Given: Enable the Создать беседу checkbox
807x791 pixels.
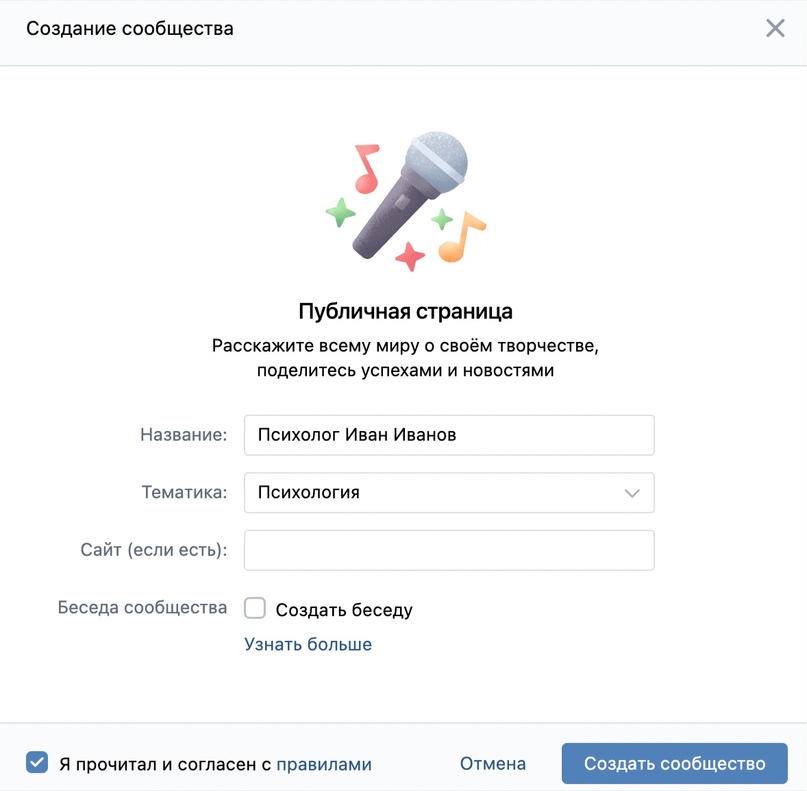Looking at the screenshot, I should coord(255,608).
